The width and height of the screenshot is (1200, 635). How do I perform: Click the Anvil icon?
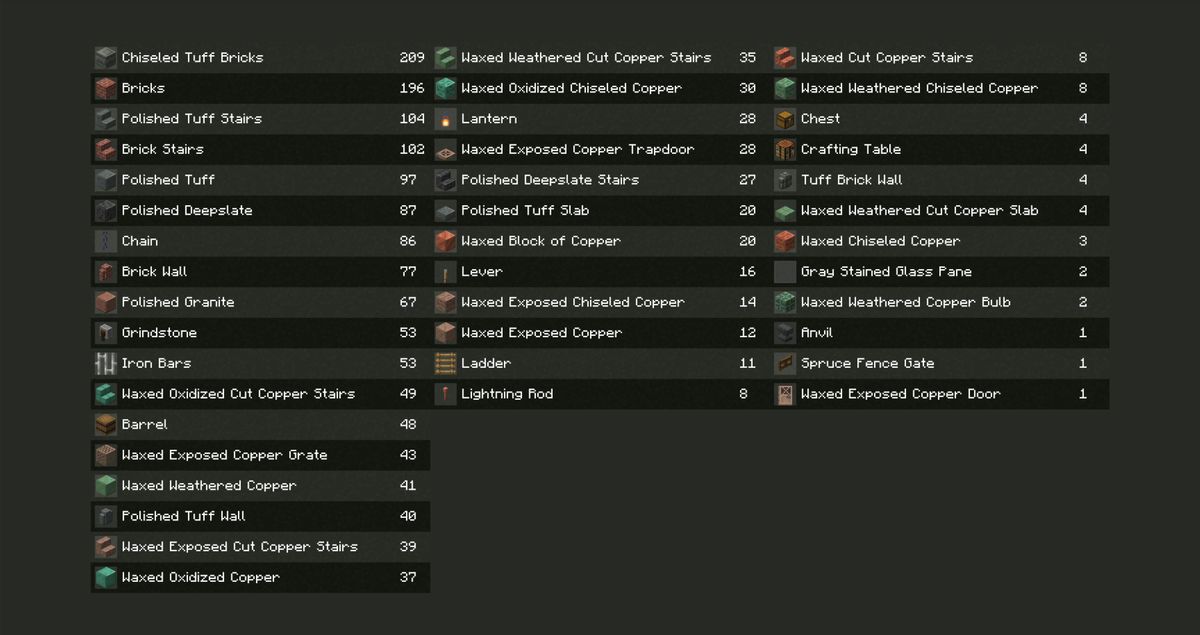click(x=785, y=333)
